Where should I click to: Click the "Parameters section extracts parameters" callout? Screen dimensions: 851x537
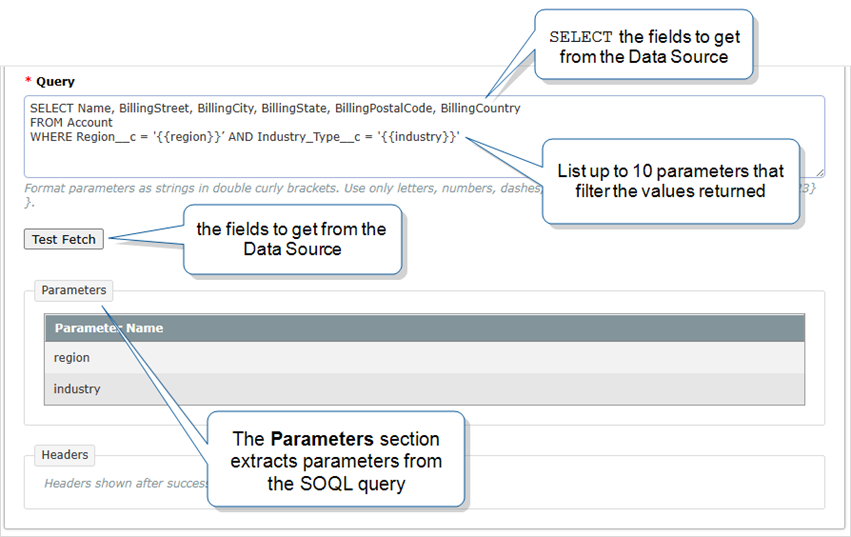[x=336, y=459]
